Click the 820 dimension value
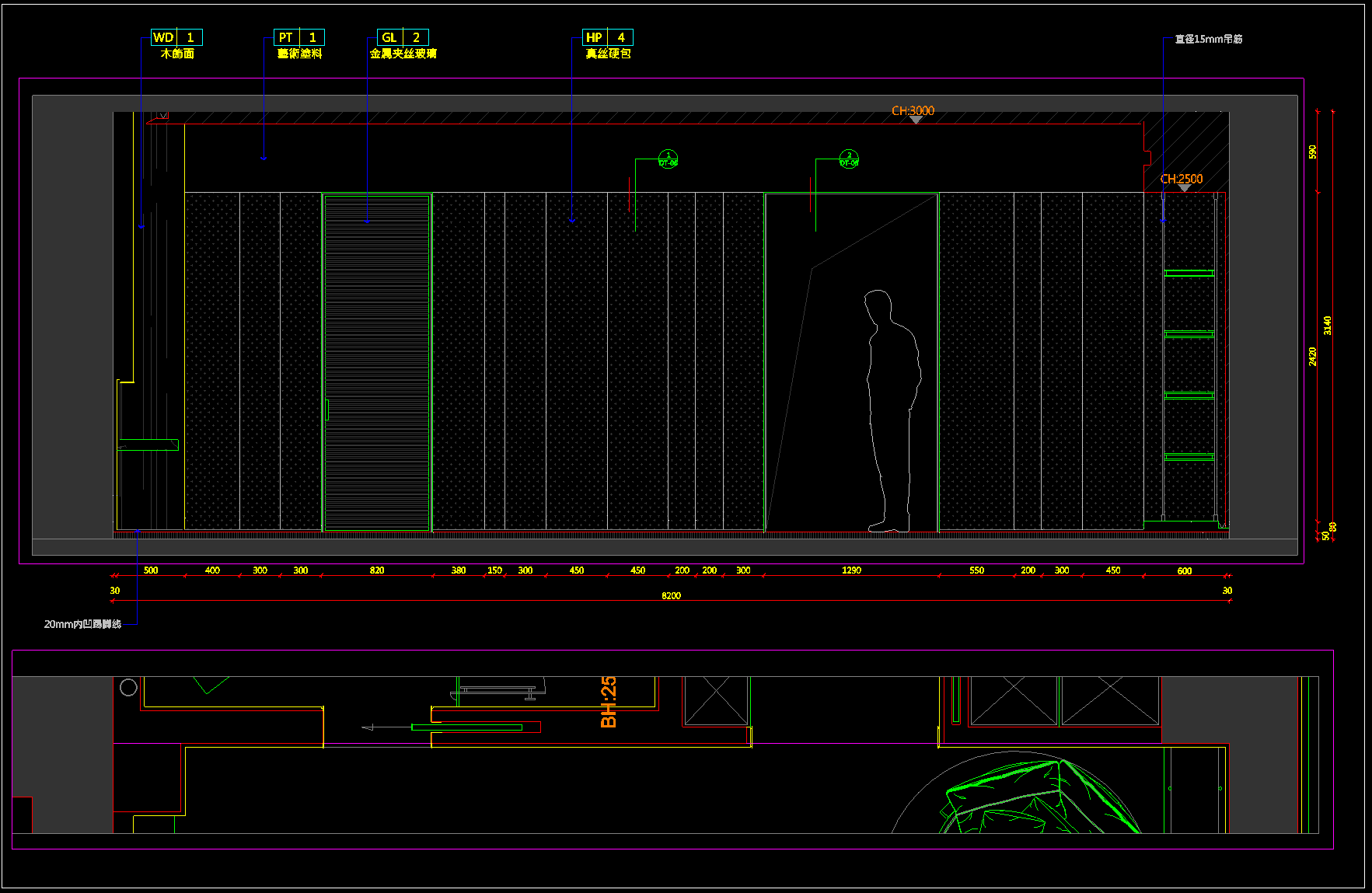Screen dimensions: 1372x893 [x=377, y=570]
